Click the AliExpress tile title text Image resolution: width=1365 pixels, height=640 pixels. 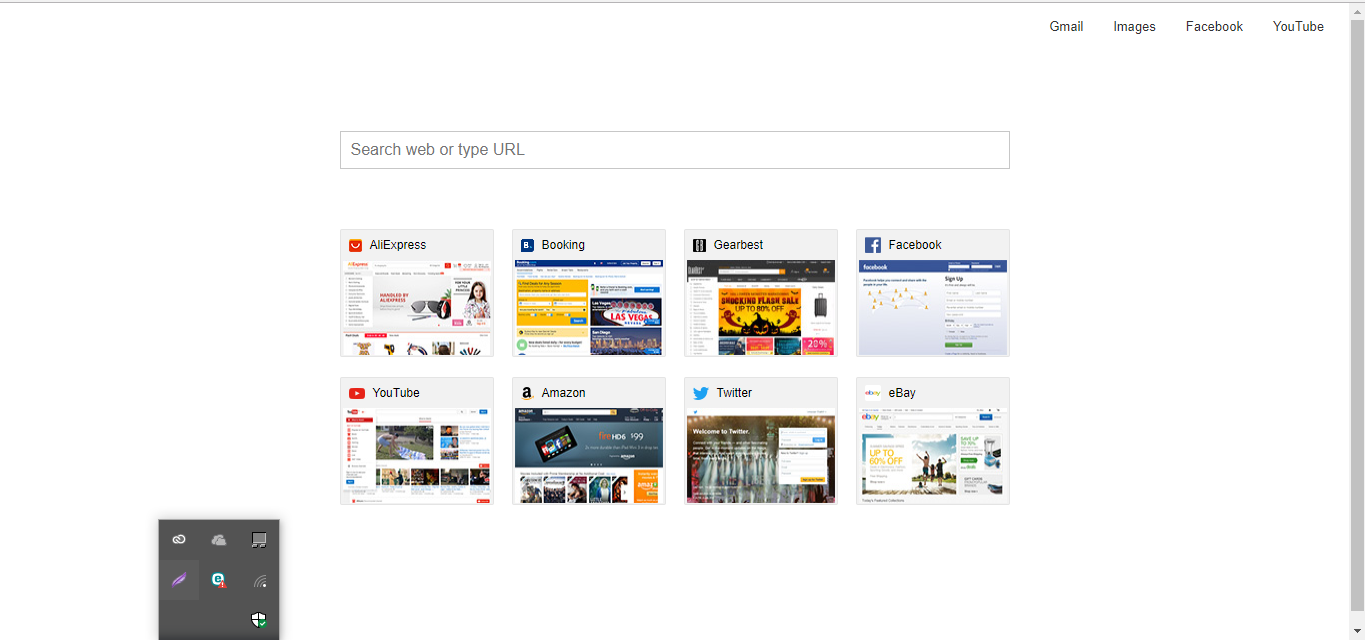[x=398, y=245]
